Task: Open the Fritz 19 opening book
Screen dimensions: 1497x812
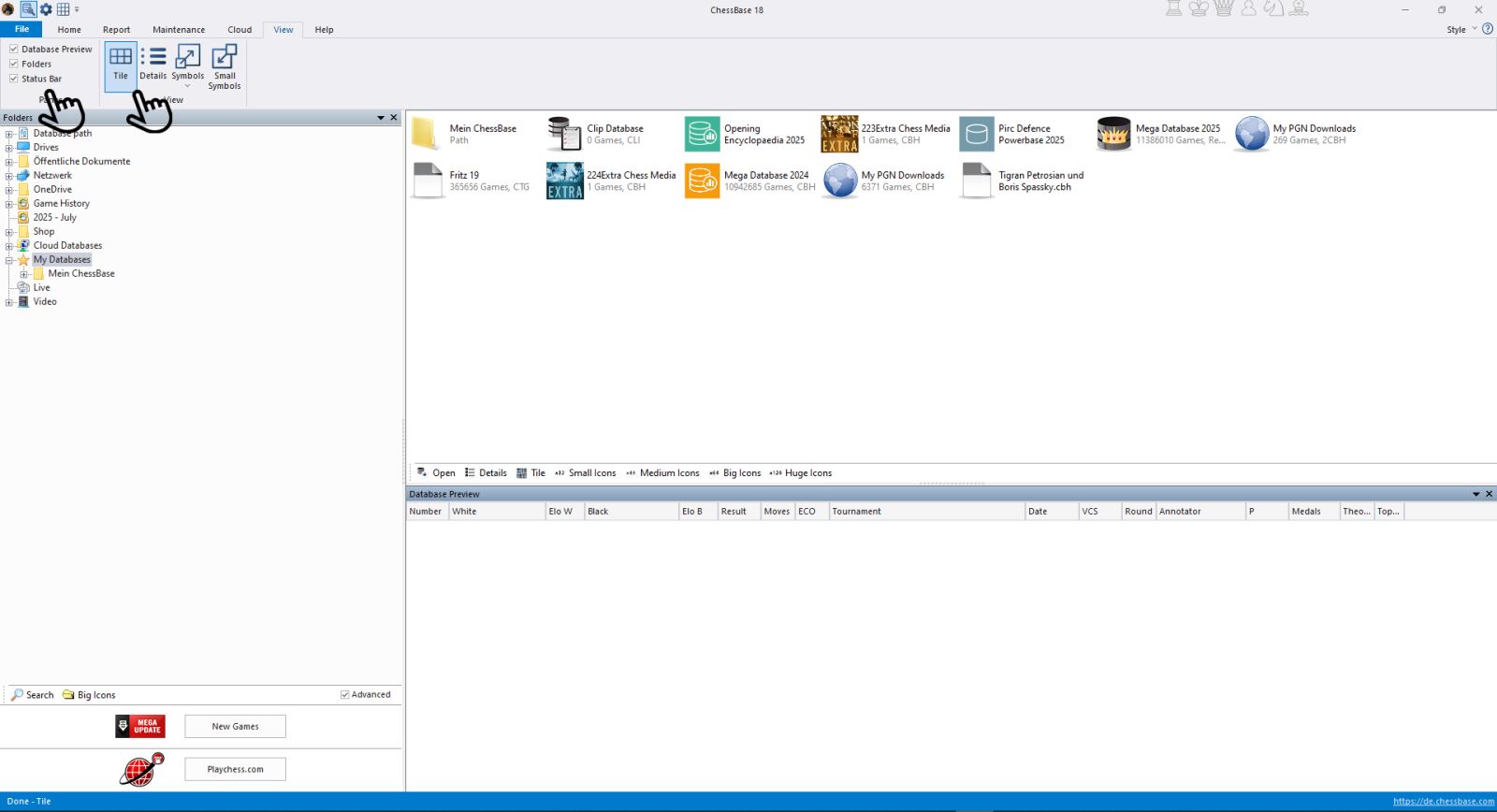Action: coord(428,181)
